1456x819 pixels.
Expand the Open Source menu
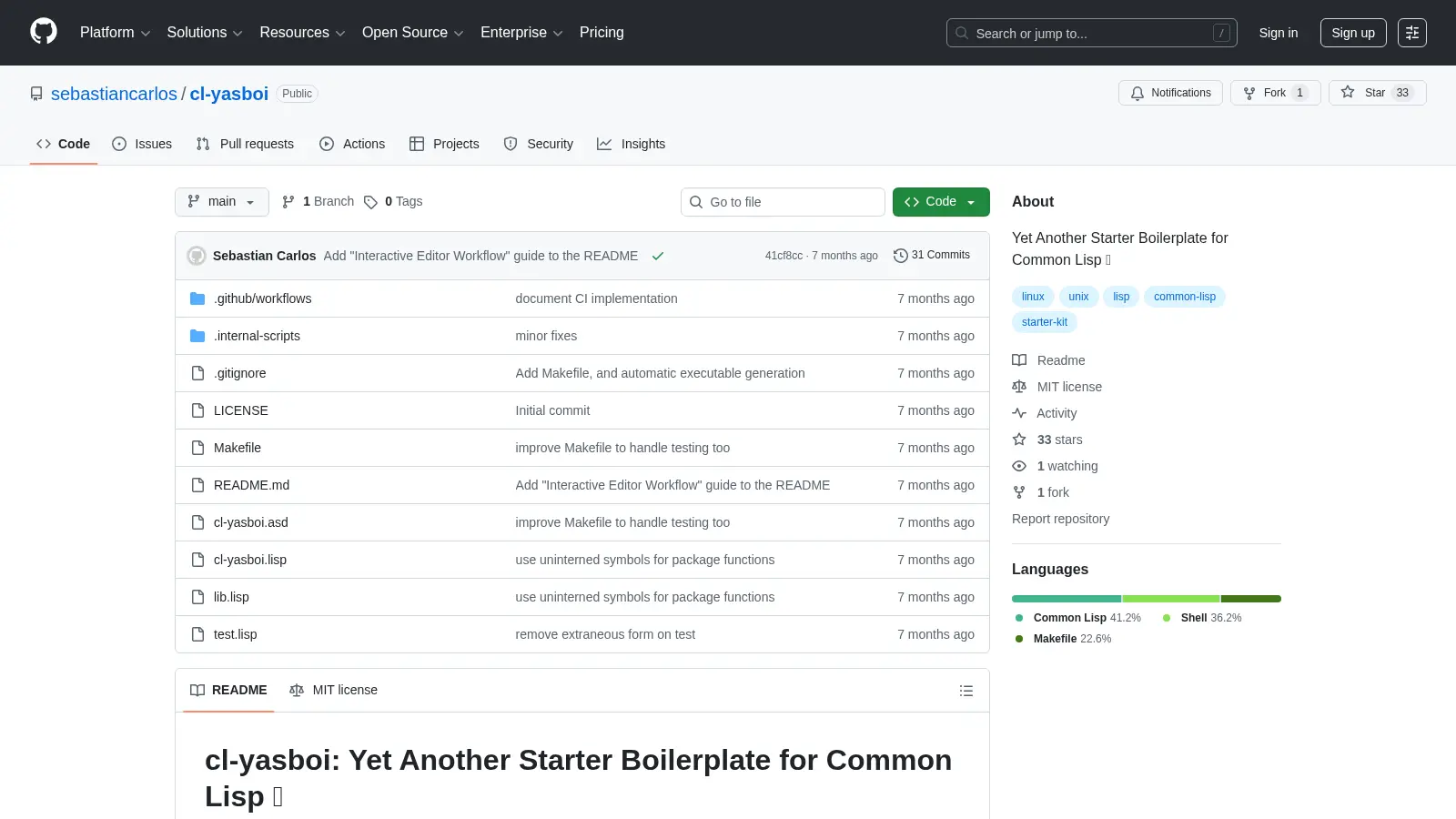[412, 33]
